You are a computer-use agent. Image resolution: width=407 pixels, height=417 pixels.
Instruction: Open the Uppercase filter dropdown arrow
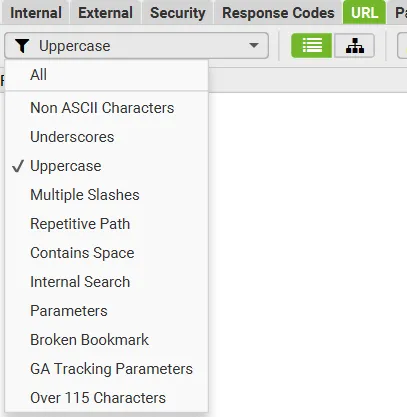coord(254,45)
